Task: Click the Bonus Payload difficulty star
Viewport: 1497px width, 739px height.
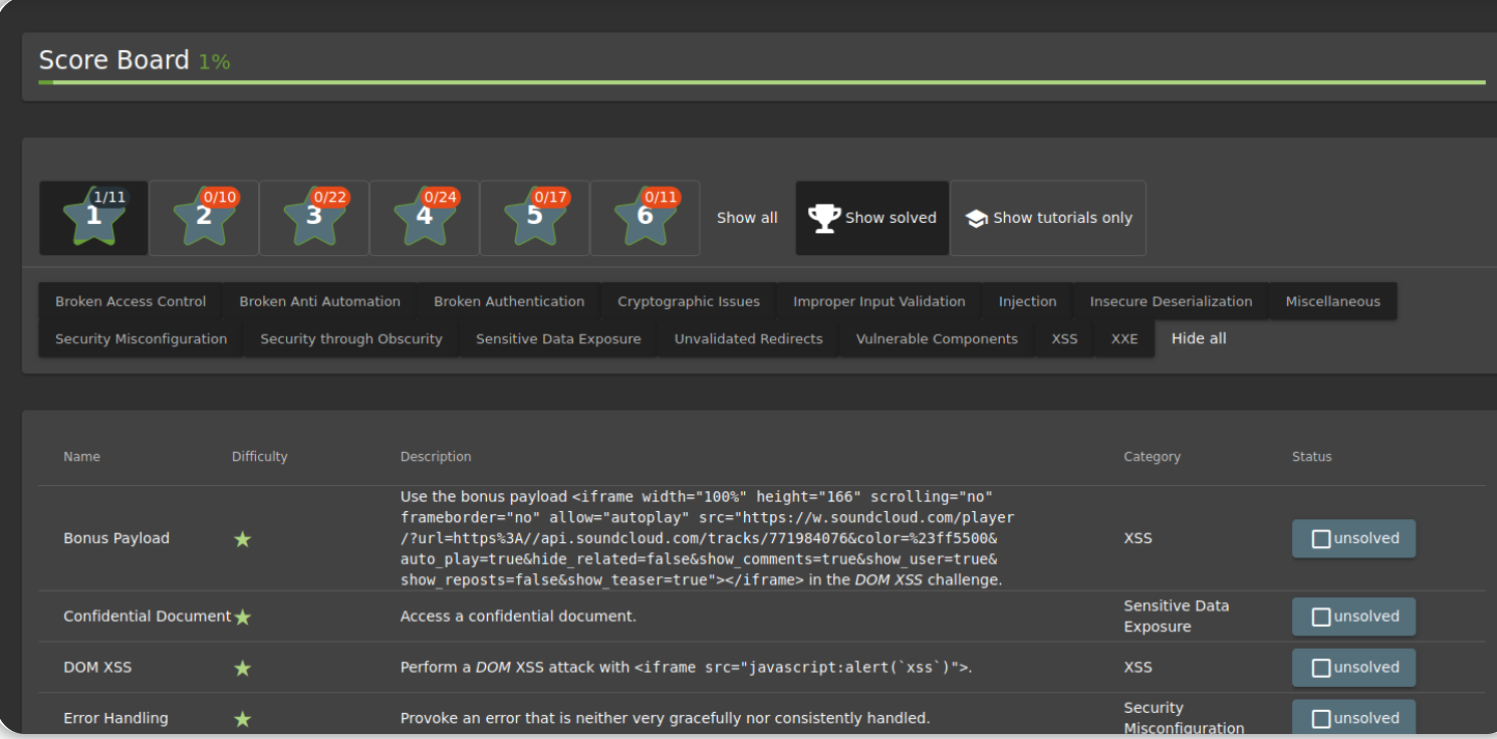Action: point(242,539)
